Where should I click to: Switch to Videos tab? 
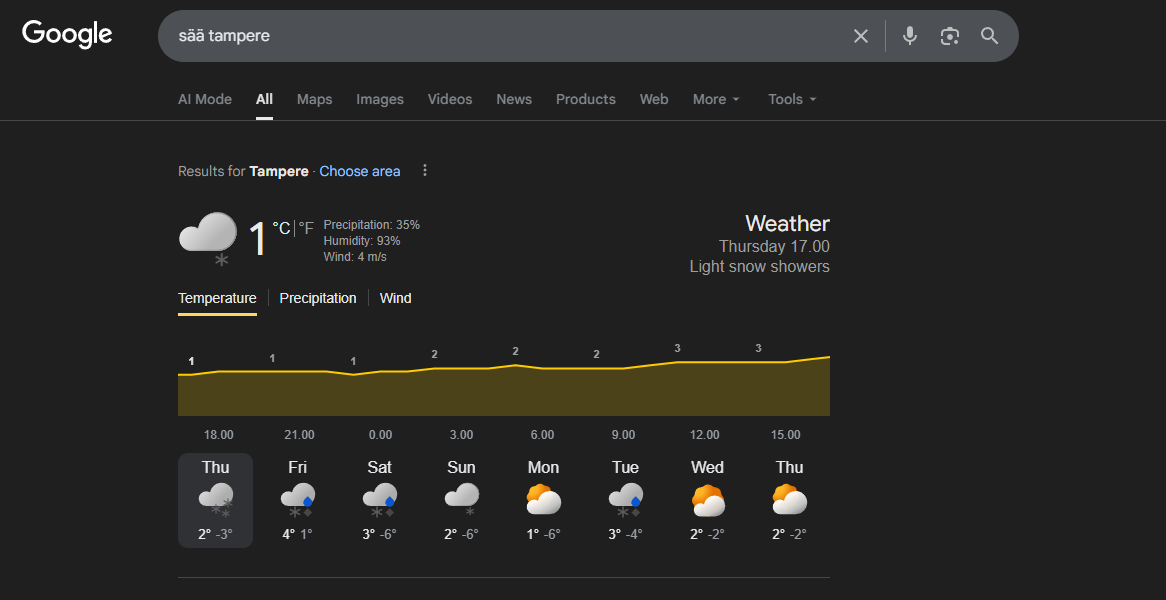coord(450,99)
